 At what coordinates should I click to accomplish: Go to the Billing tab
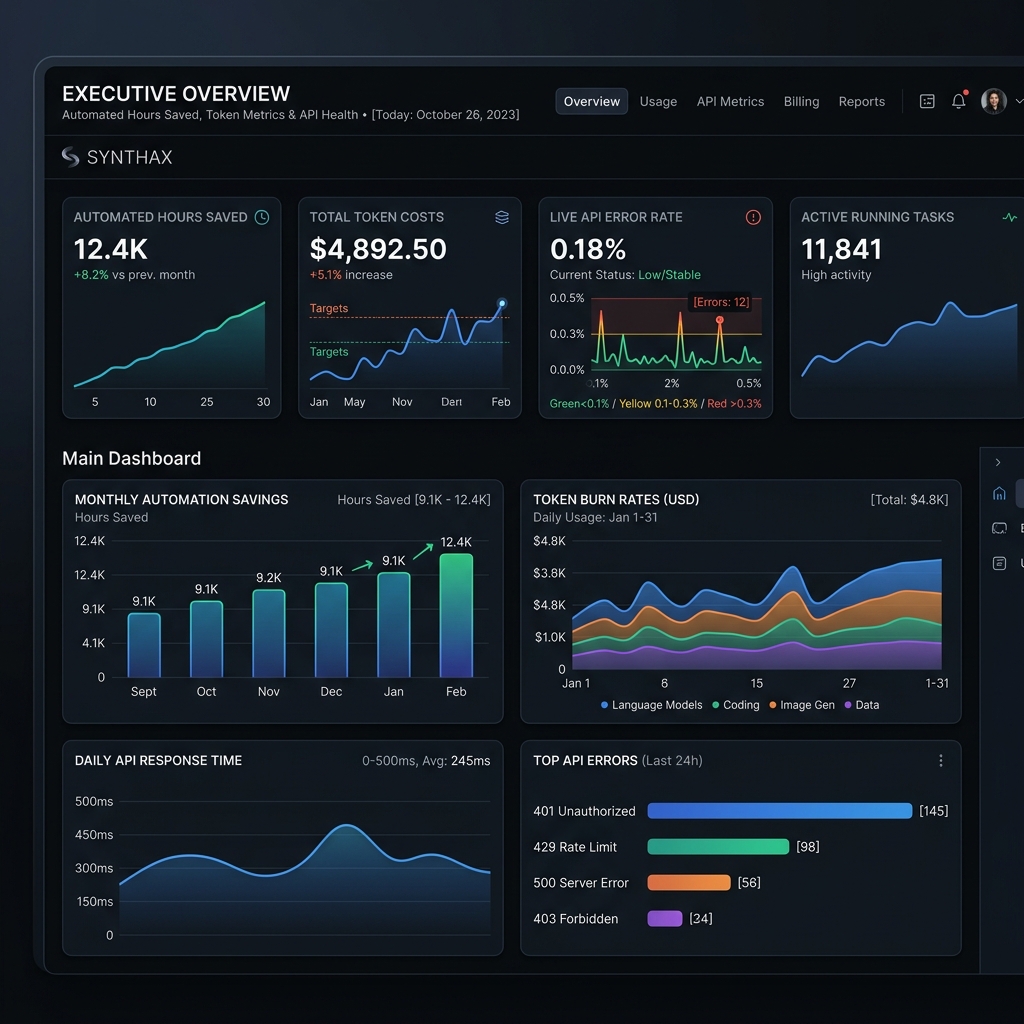801,101
